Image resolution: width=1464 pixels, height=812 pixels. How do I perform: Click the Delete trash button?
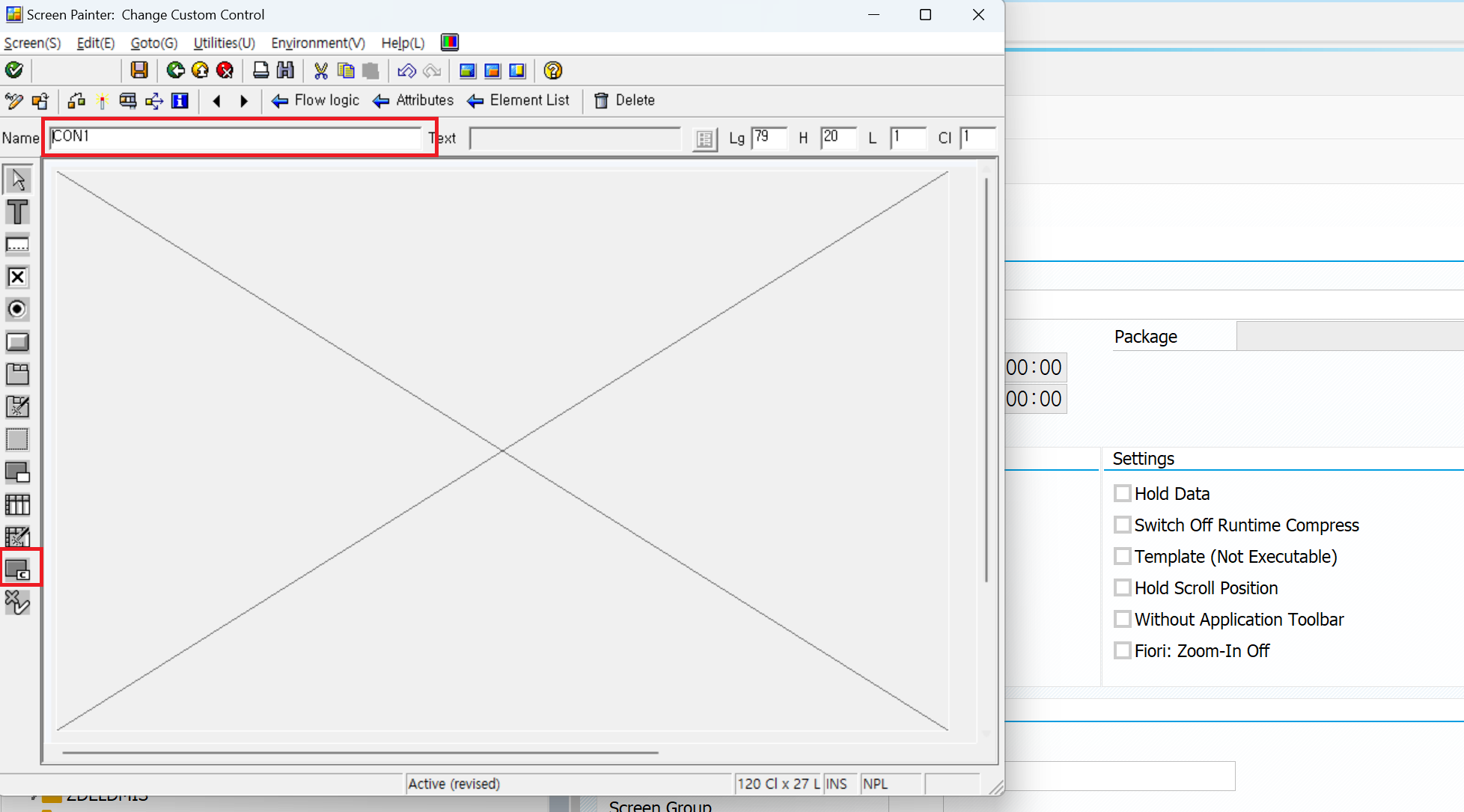tap(624, 100)
